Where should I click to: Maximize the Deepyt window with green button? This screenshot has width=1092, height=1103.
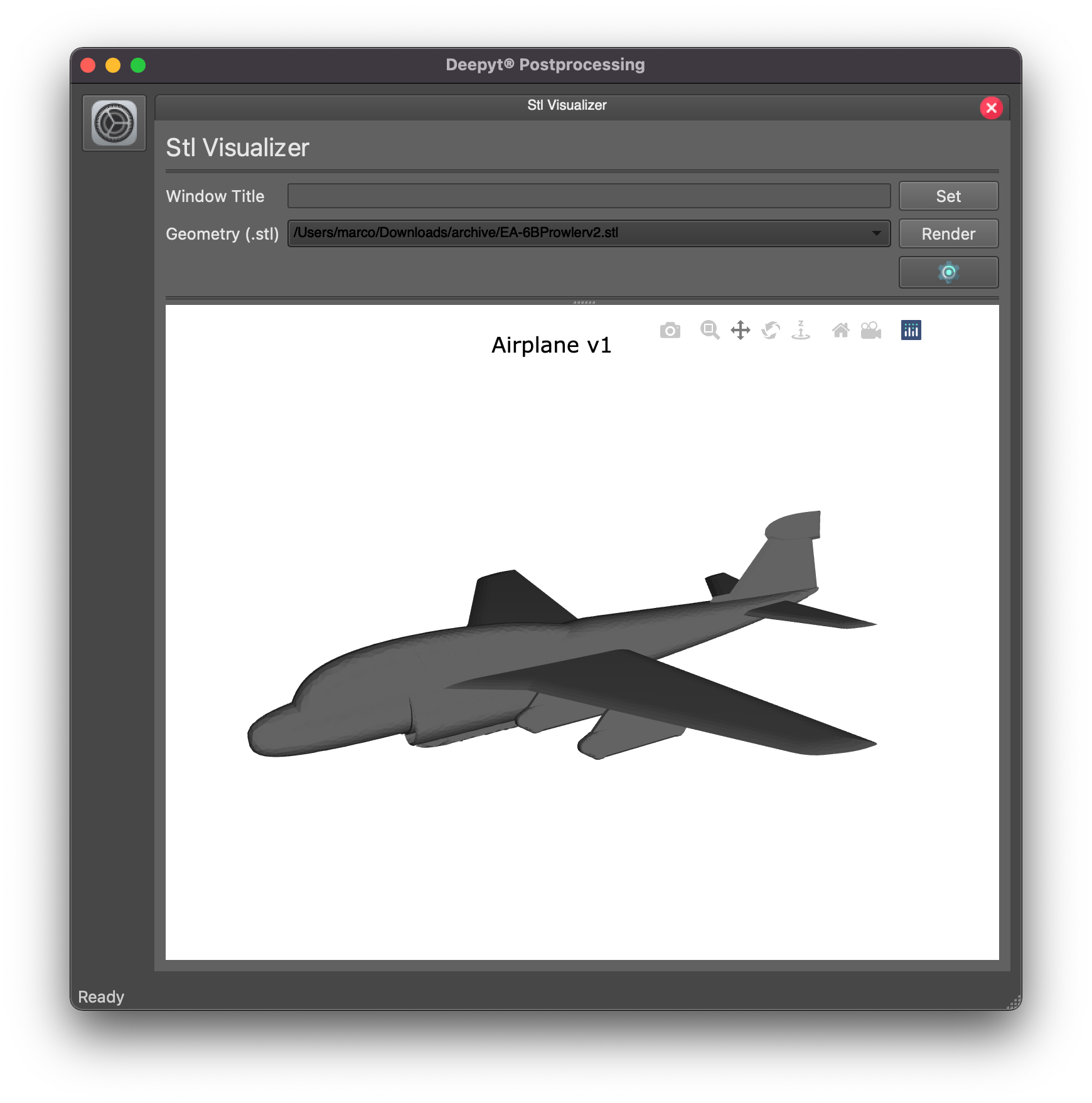[x=138, y=65]
